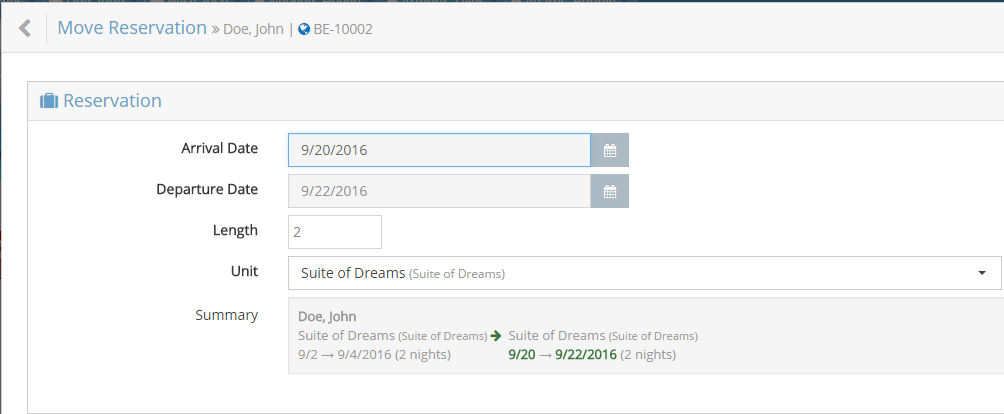Click the Unit field label
Image resolution: width=1004 pixels, height=414 pixels.
pos(244,271)
